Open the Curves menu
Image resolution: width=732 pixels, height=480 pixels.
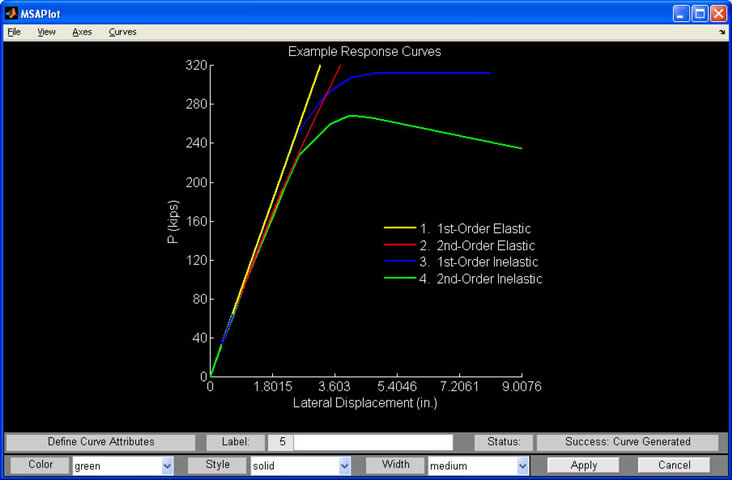tap(123, 32)
